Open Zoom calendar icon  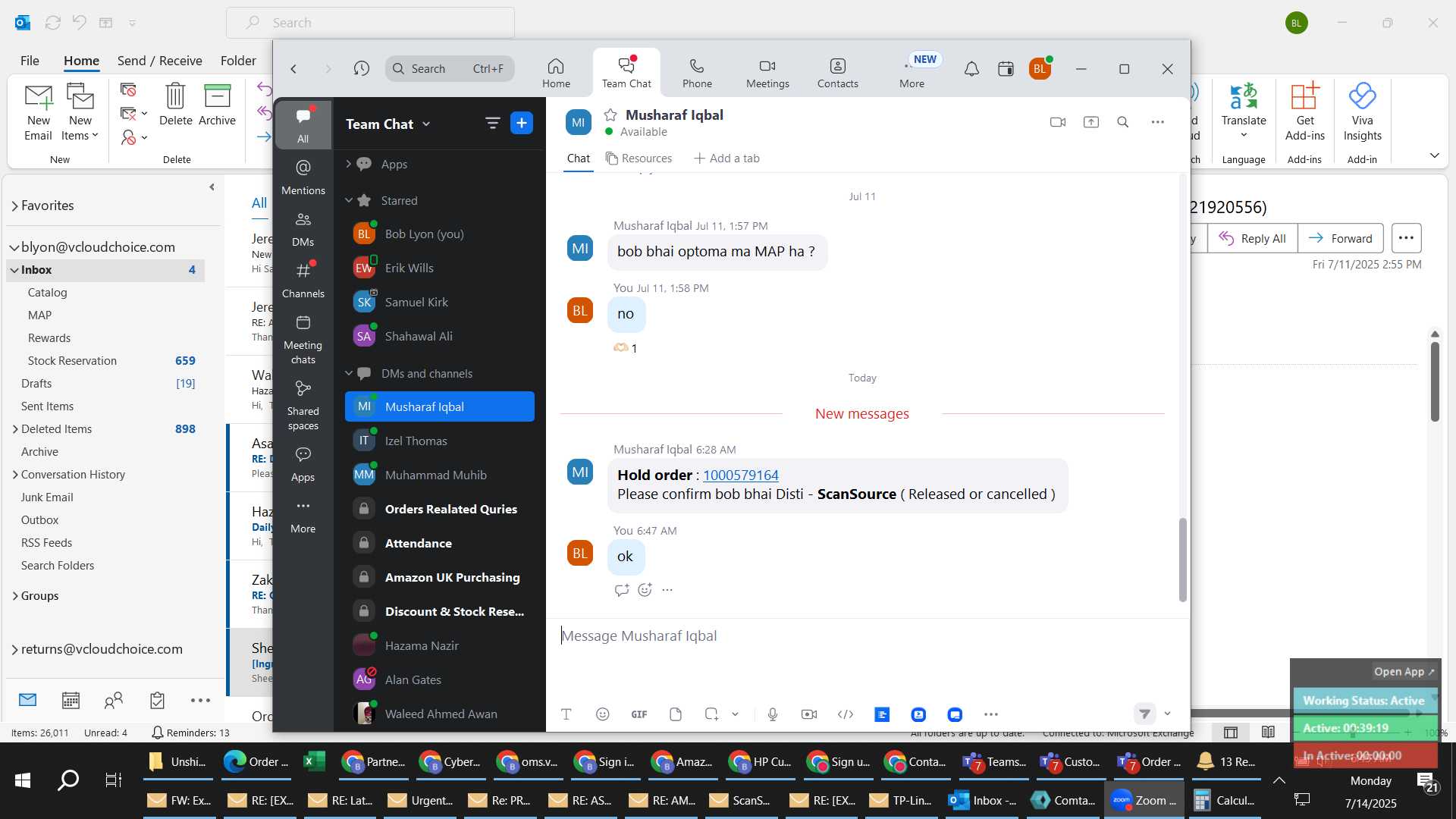[x=1006, y=69]
